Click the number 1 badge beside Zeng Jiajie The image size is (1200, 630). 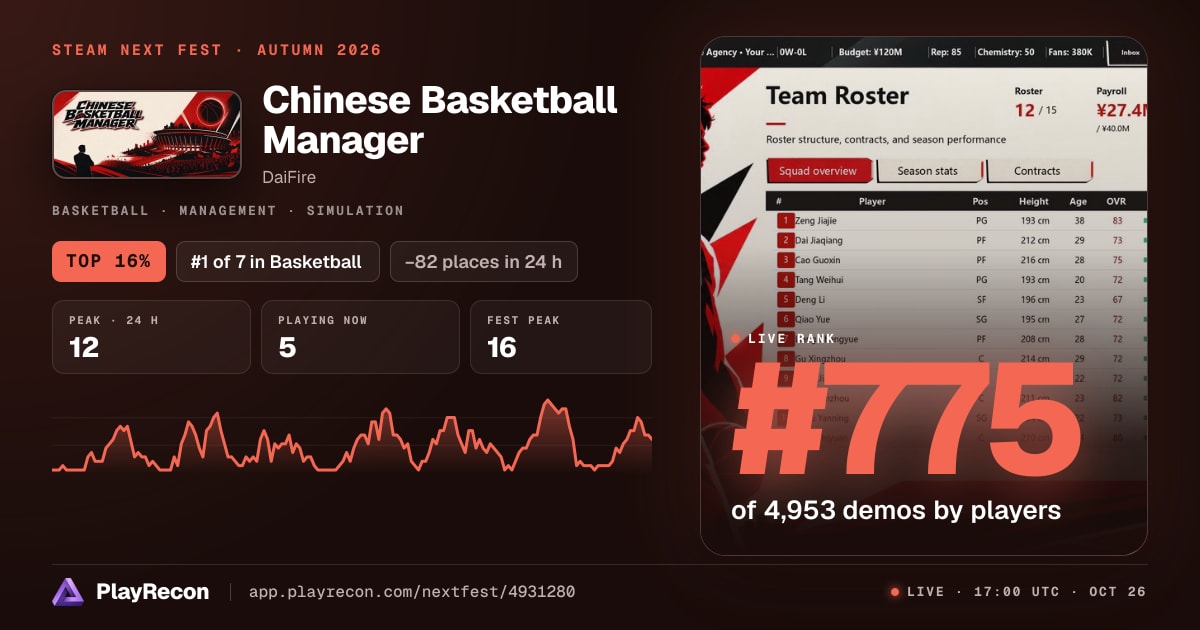(x=785, y=220)
